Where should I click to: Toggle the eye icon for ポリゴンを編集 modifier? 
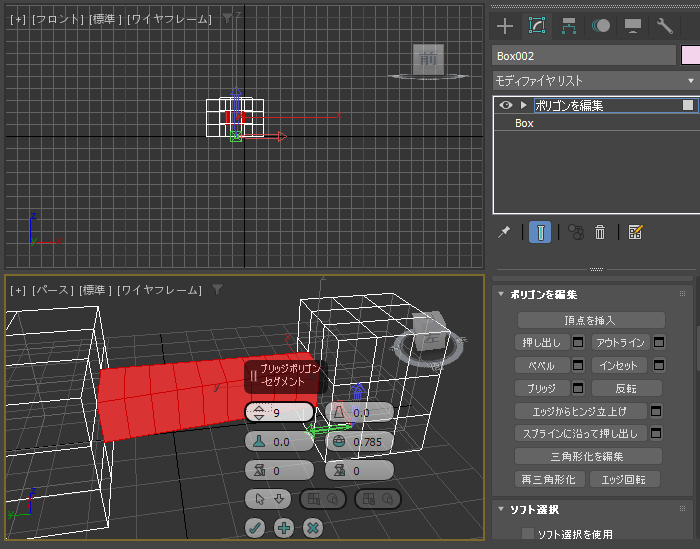506,105
